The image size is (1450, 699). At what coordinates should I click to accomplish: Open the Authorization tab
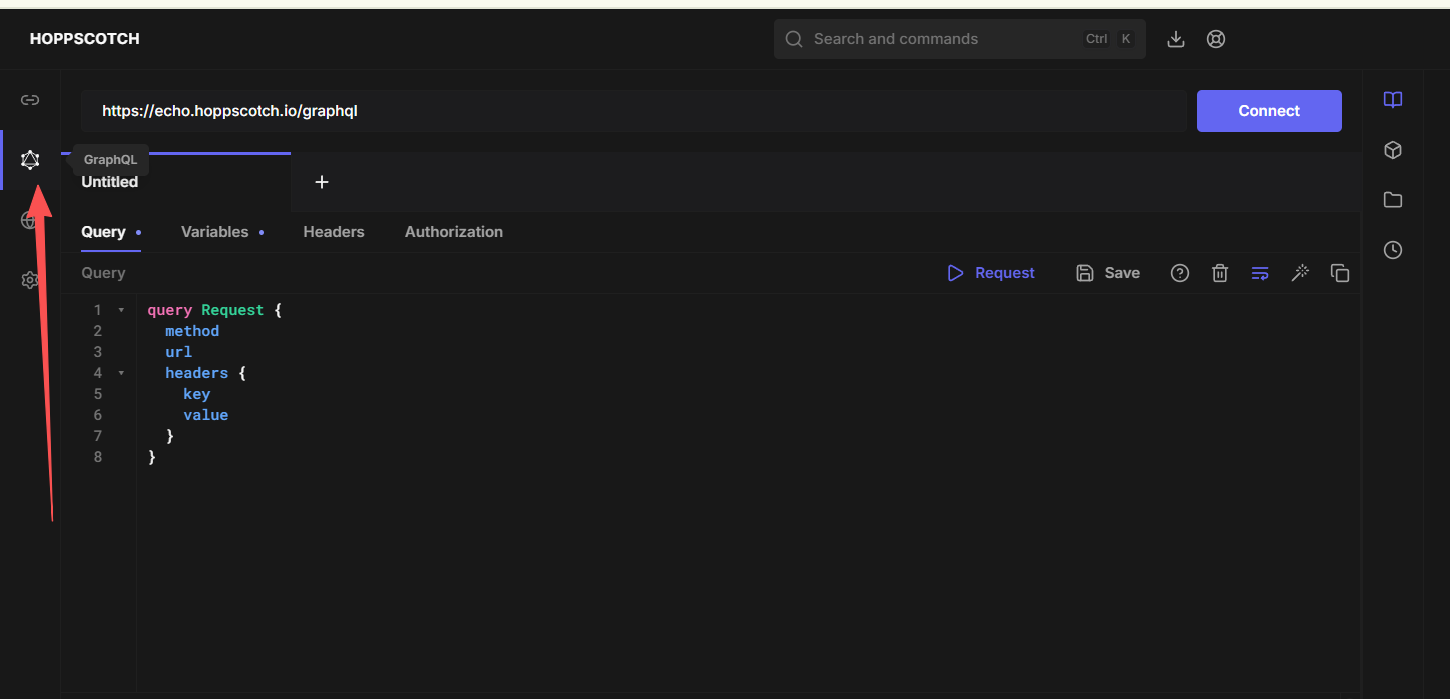click(x=453, y=232)
